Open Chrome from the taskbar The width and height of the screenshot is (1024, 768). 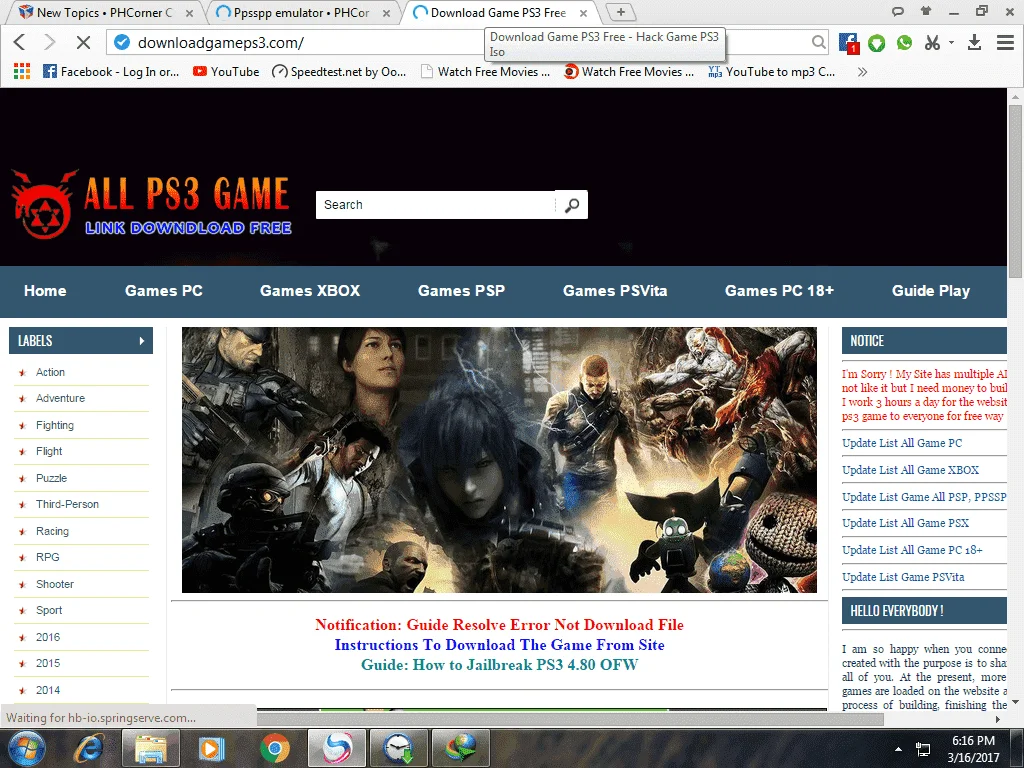[x=274, y=748]
